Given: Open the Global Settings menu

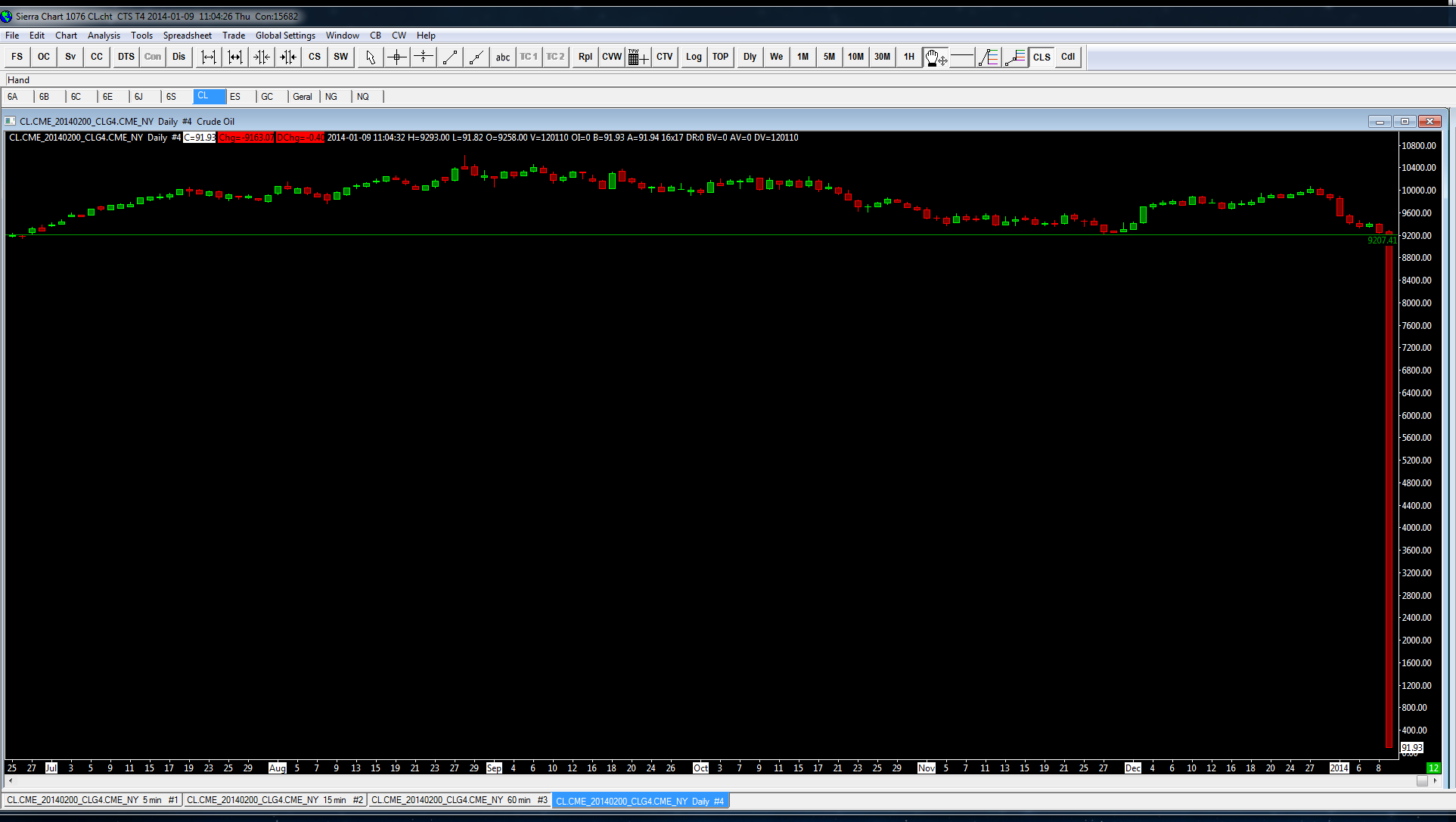Looking at the screenshot, I should click(285, 36).
